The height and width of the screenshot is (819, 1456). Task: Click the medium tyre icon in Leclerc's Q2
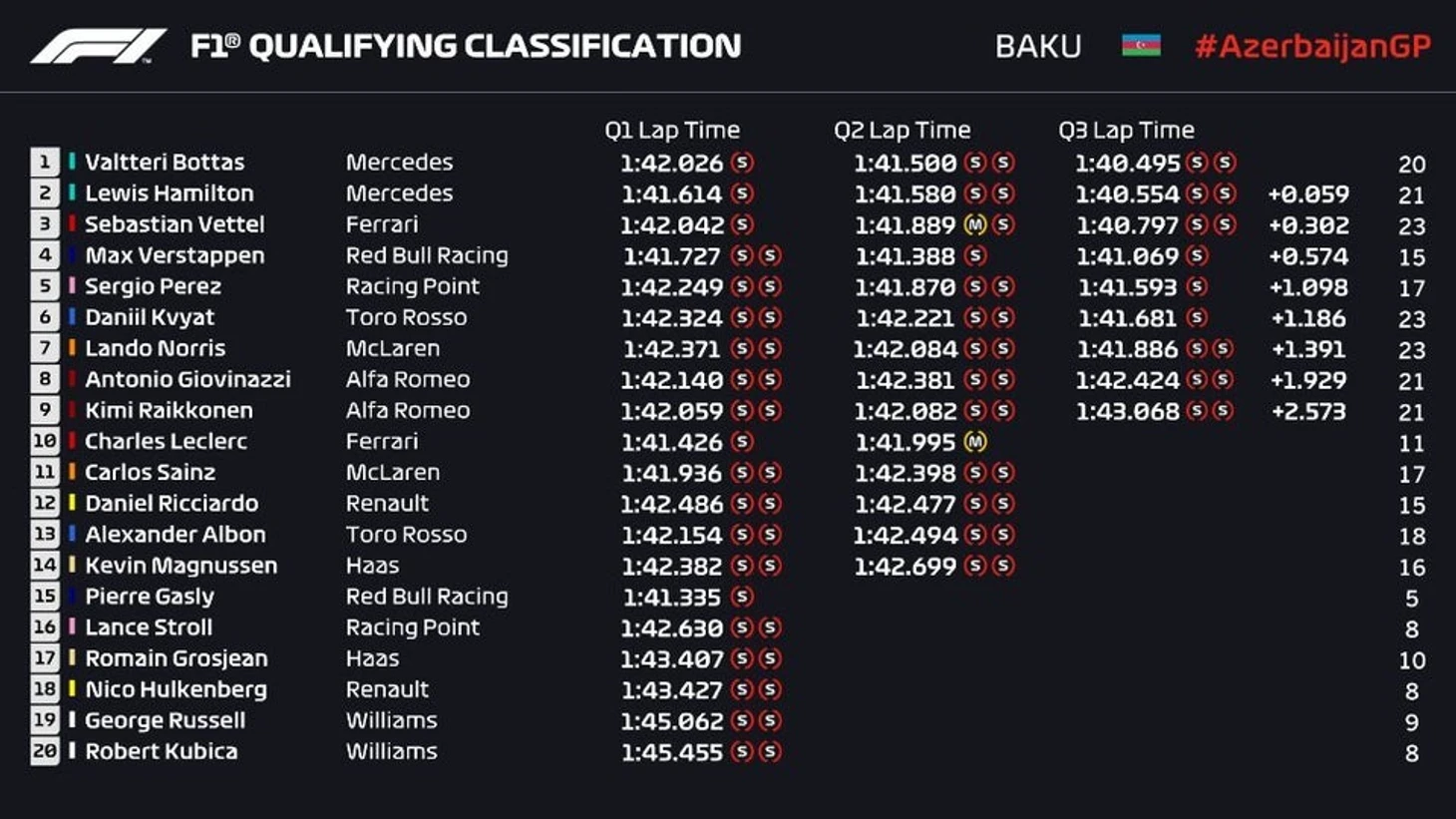click(x=975, y=442)
